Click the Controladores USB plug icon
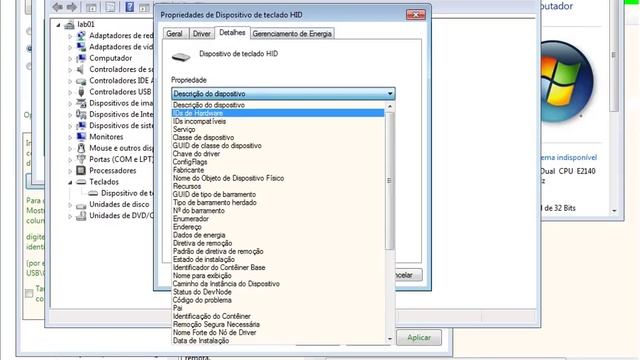The height and width of the screenshot is (360, 640). tap(81, 92)
